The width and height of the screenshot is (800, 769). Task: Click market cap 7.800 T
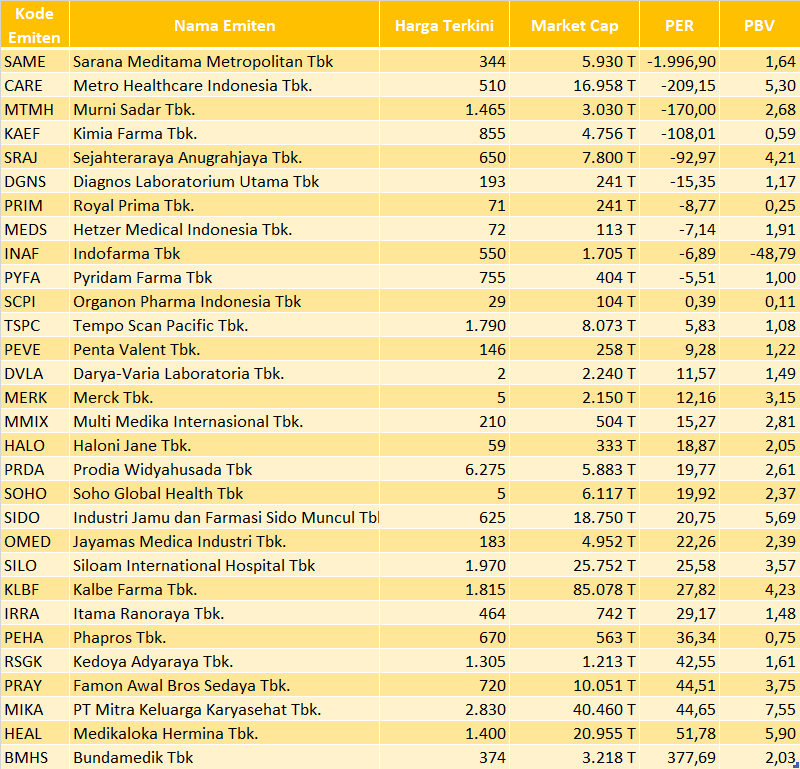609,158
